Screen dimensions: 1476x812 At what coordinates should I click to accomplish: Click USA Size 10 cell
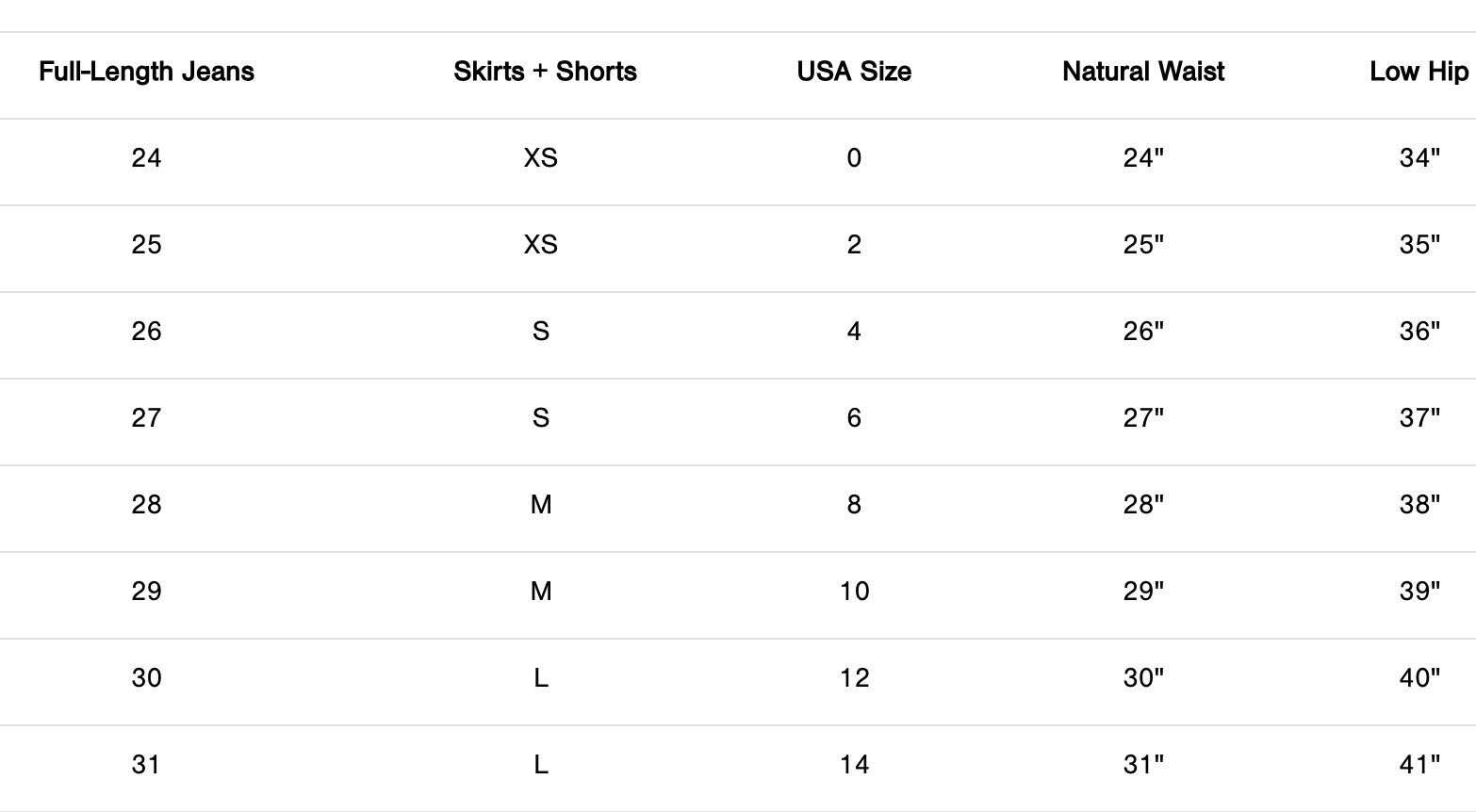[855, 592]
